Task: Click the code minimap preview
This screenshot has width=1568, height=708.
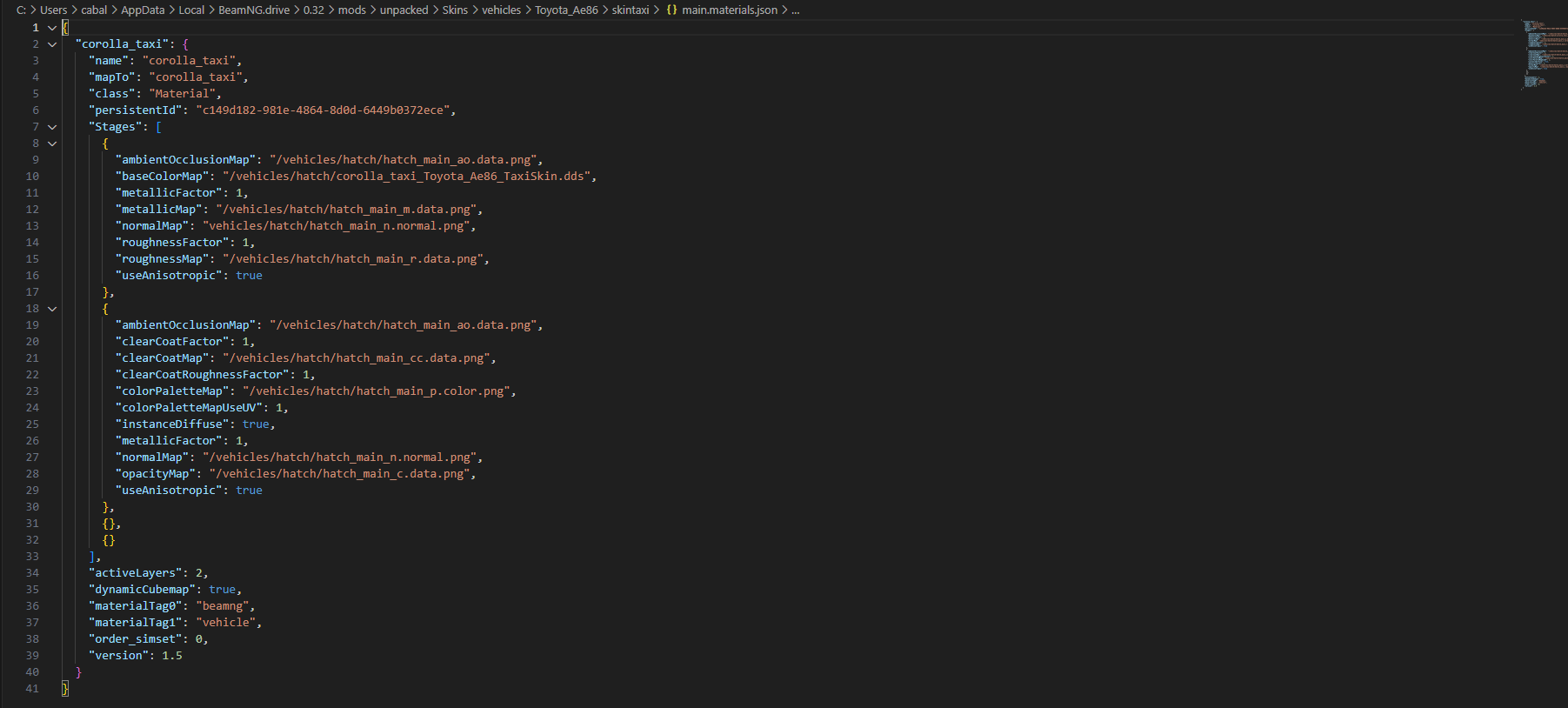Action: pos(1543,52)
